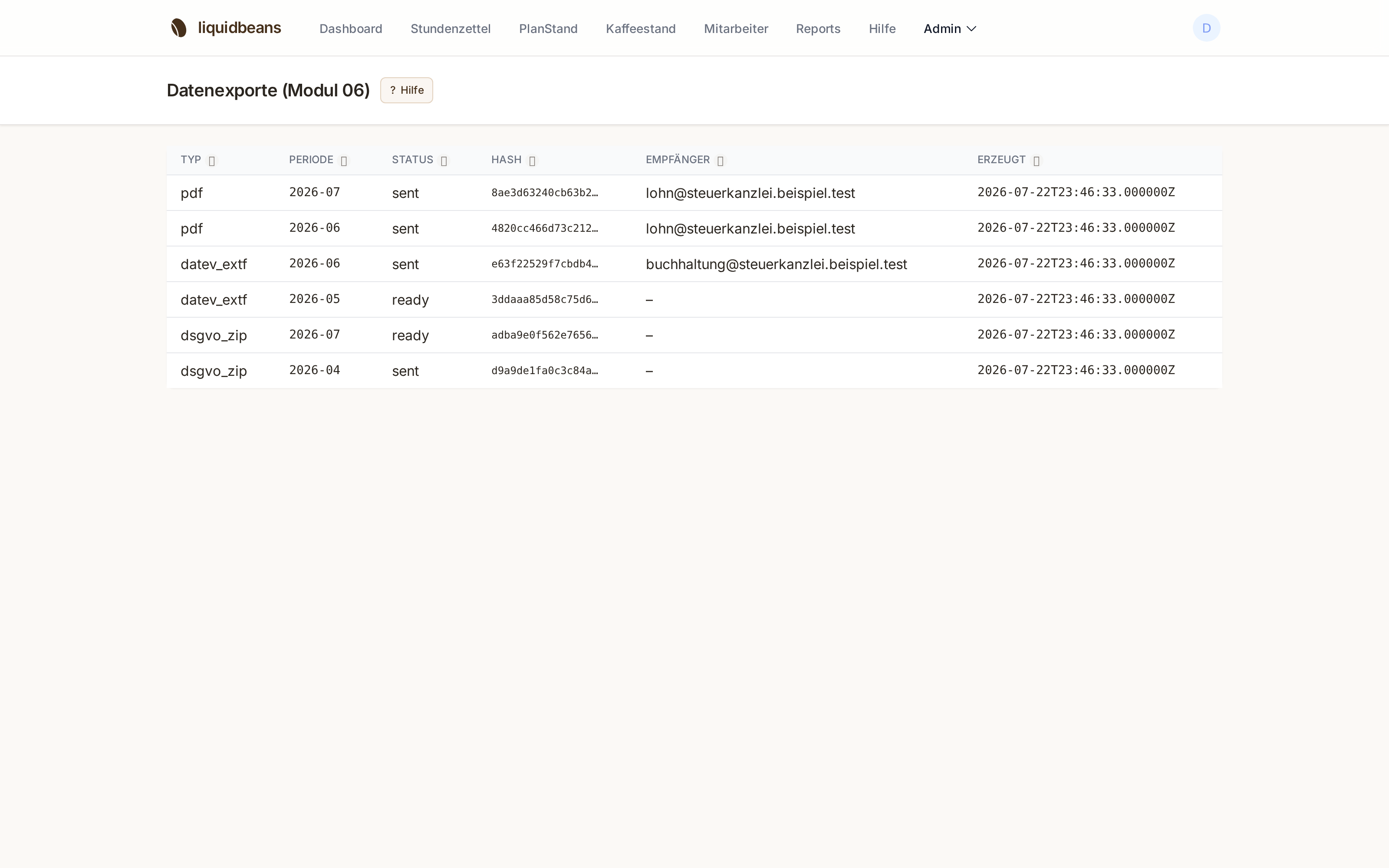Sort table by the TYP column icon
The width and height of the screenshot is (1389, 868).
[212, 161]
